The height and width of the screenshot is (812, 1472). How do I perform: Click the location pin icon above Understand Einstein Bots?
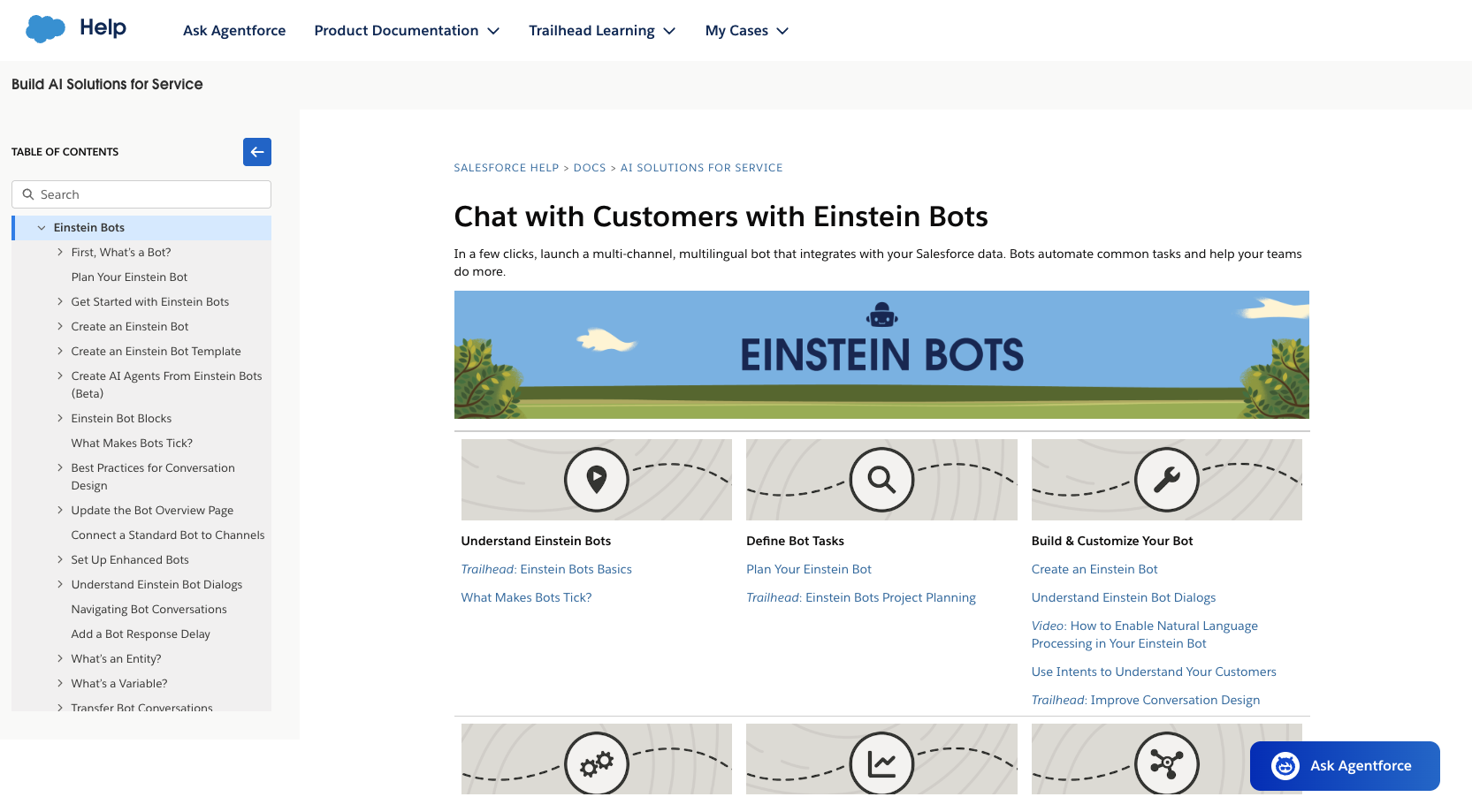tap(596, 480)
